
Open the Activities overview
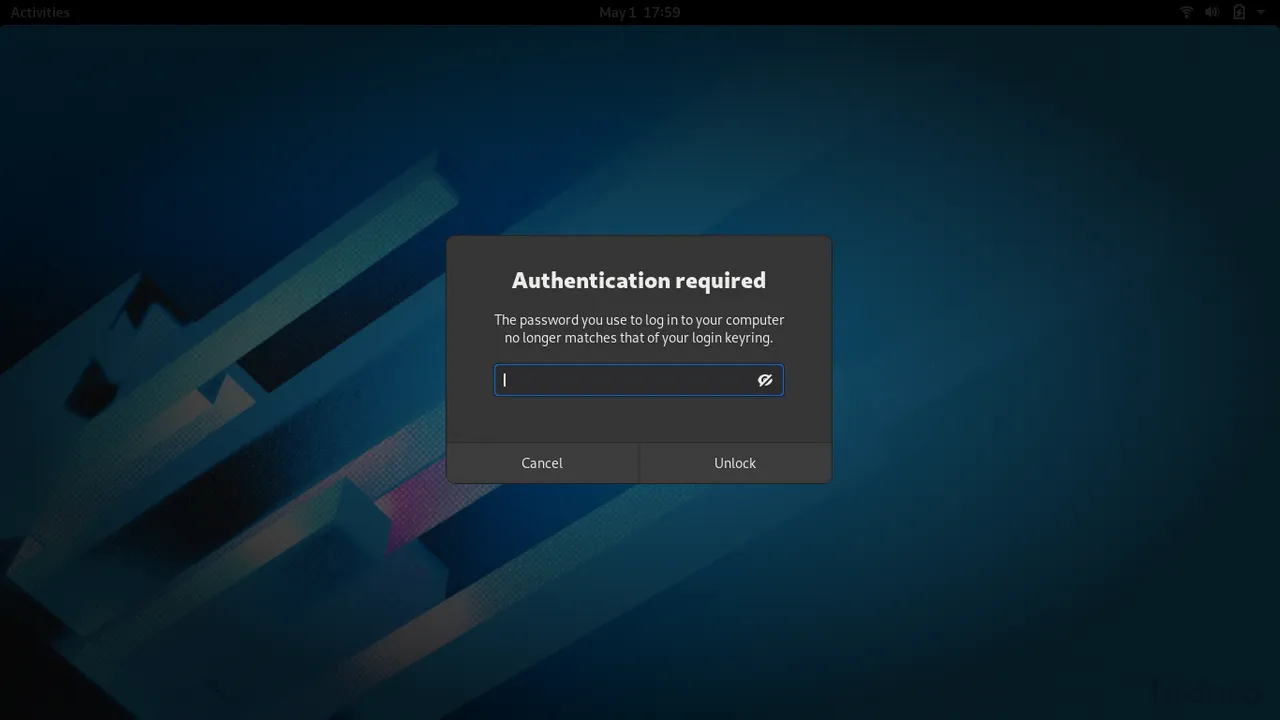[x=40, y=12]
